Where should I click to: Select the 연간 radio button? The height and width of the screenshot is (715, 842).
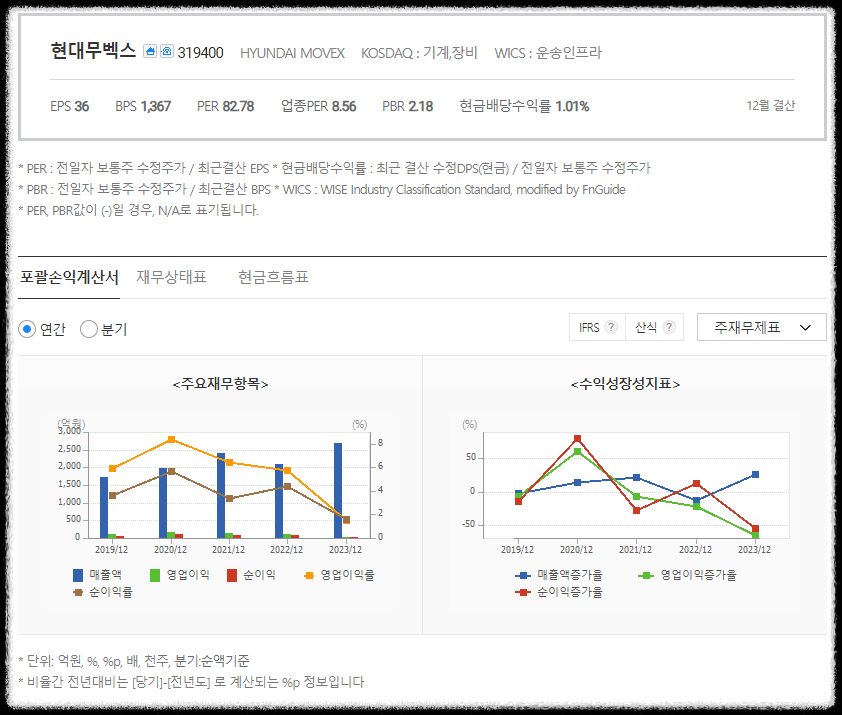click(27, 329)
